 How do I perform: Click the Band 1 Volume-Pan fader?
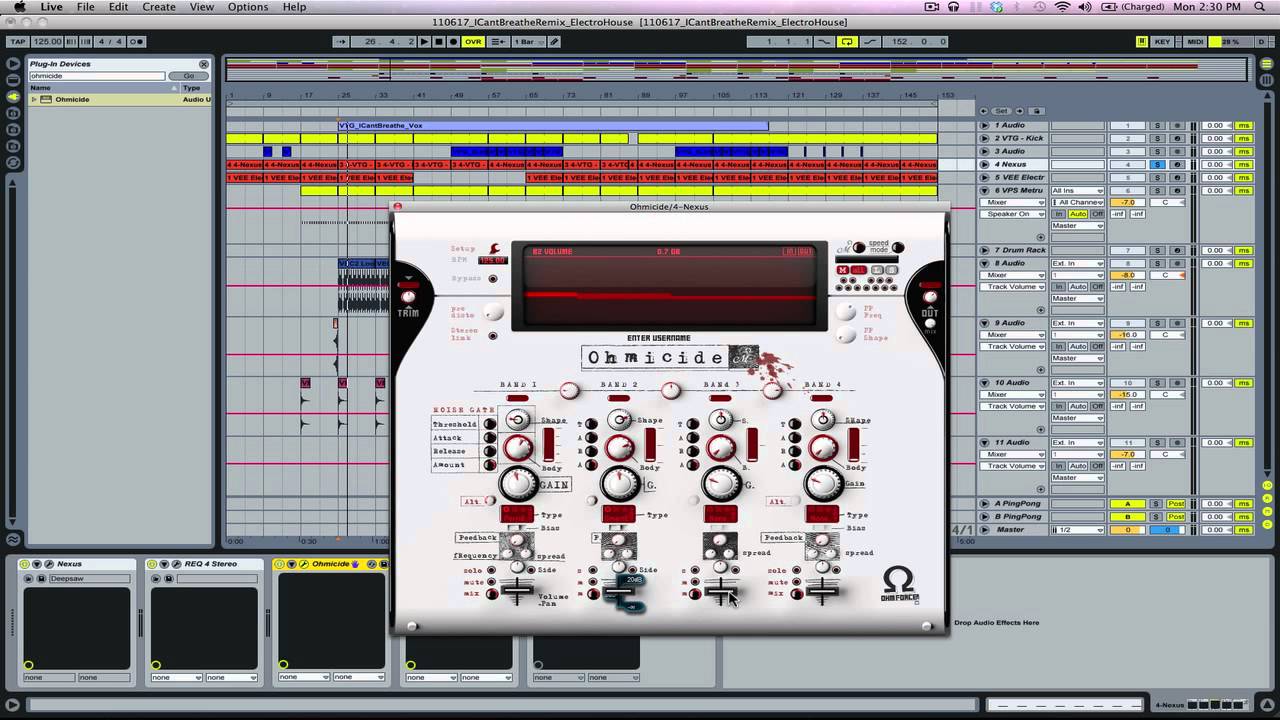[x=517, y=592]
